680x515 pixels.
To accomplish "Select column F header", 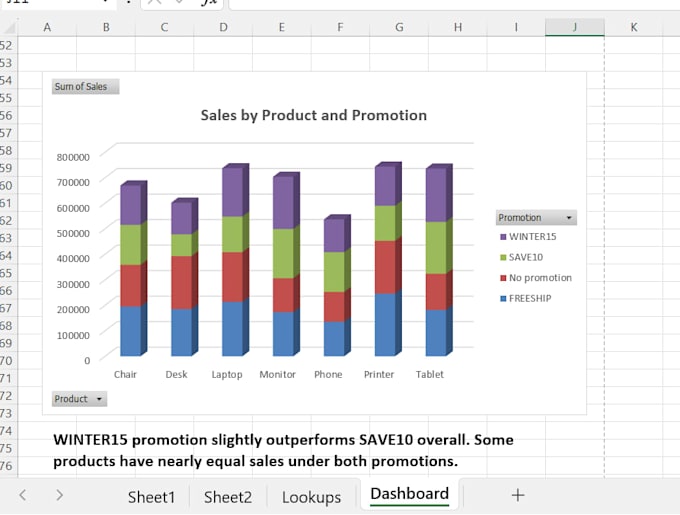I will click(340, 27).
